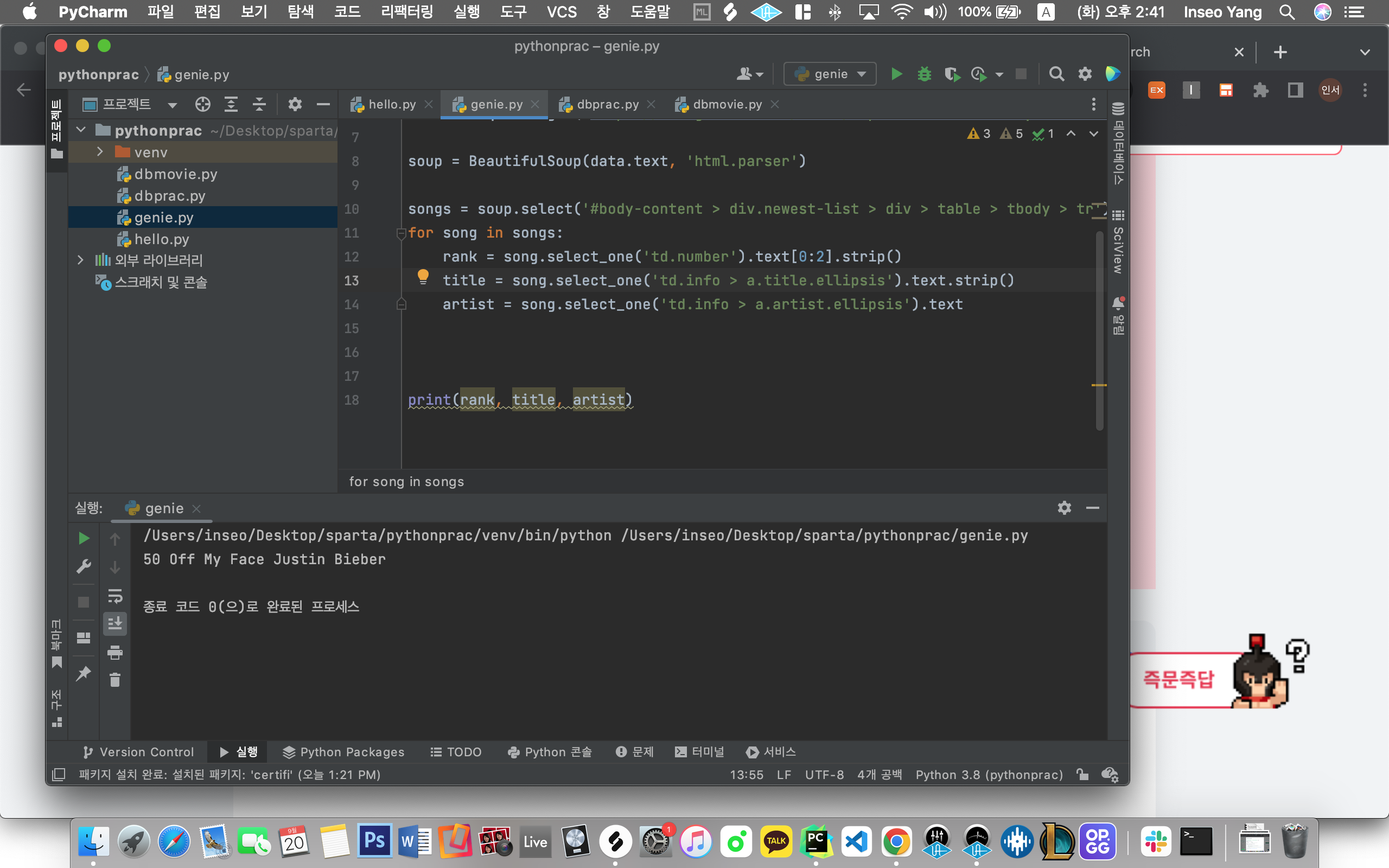Open the TODO tool window

click(x=456, y=752)
